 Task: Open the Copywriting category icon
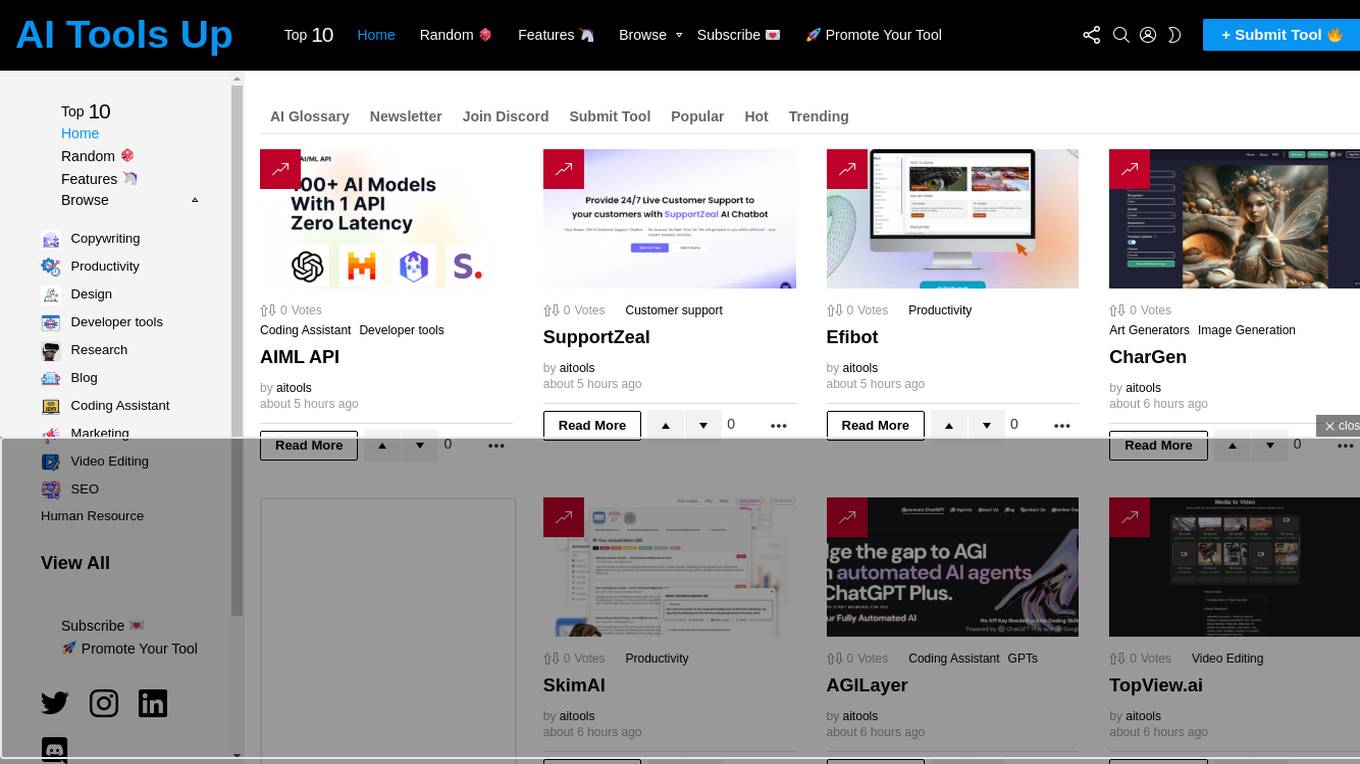[x=51, y=239]
